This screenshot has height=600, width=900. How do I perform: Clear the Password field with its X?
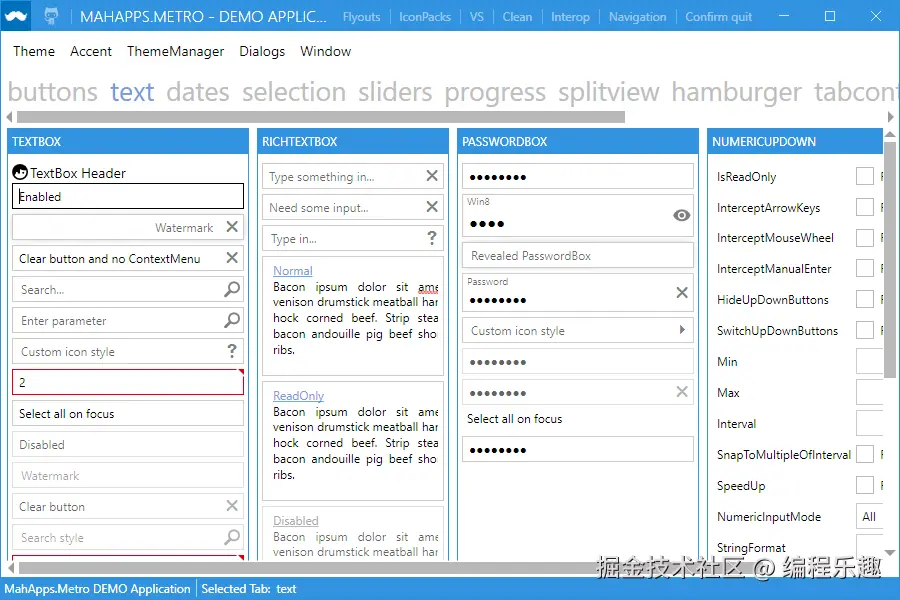point(682,293)
